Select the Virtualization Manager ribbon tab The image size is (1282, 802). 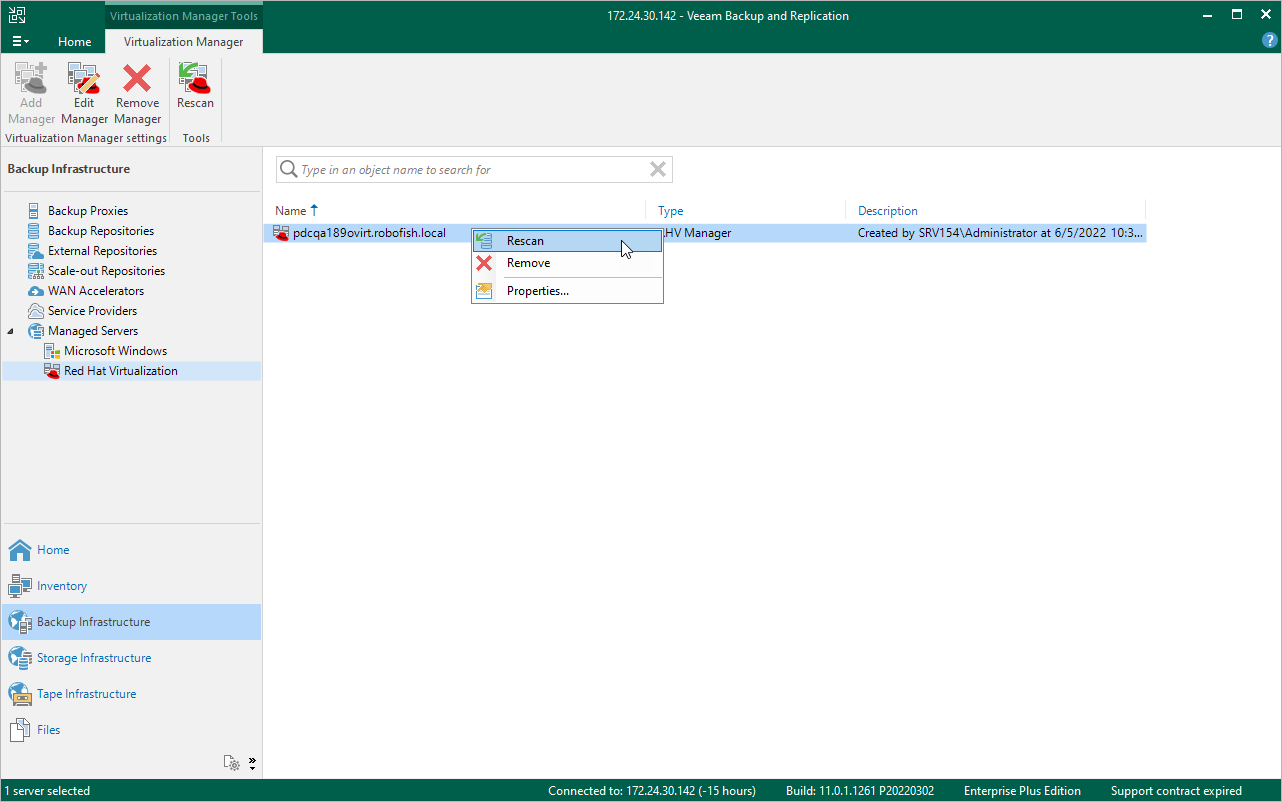pos(184,42)
